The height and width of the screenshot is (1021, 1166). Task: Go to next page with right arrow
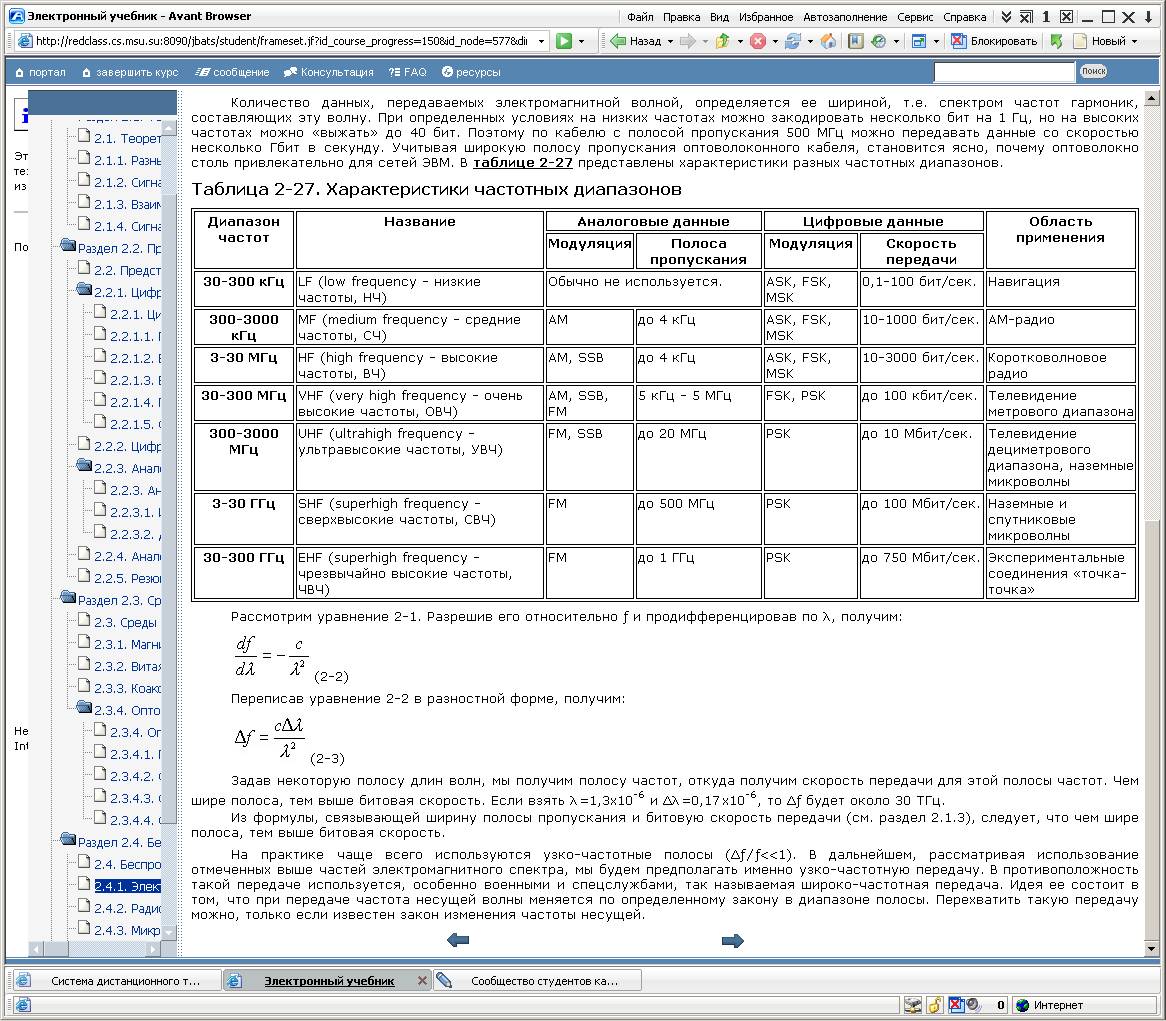click(x=732, y=941)
